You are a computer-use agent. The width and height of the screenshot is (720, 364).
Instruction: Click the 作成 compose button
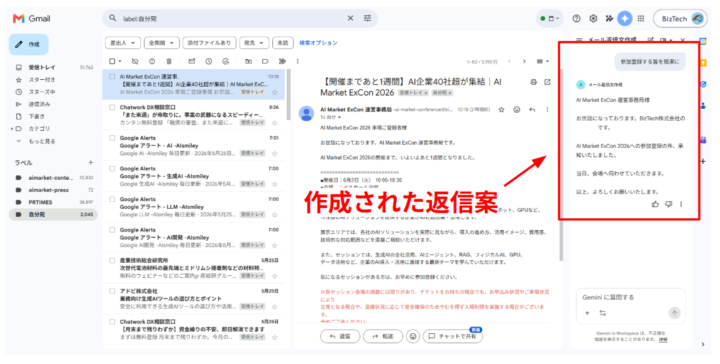point(28,45)
